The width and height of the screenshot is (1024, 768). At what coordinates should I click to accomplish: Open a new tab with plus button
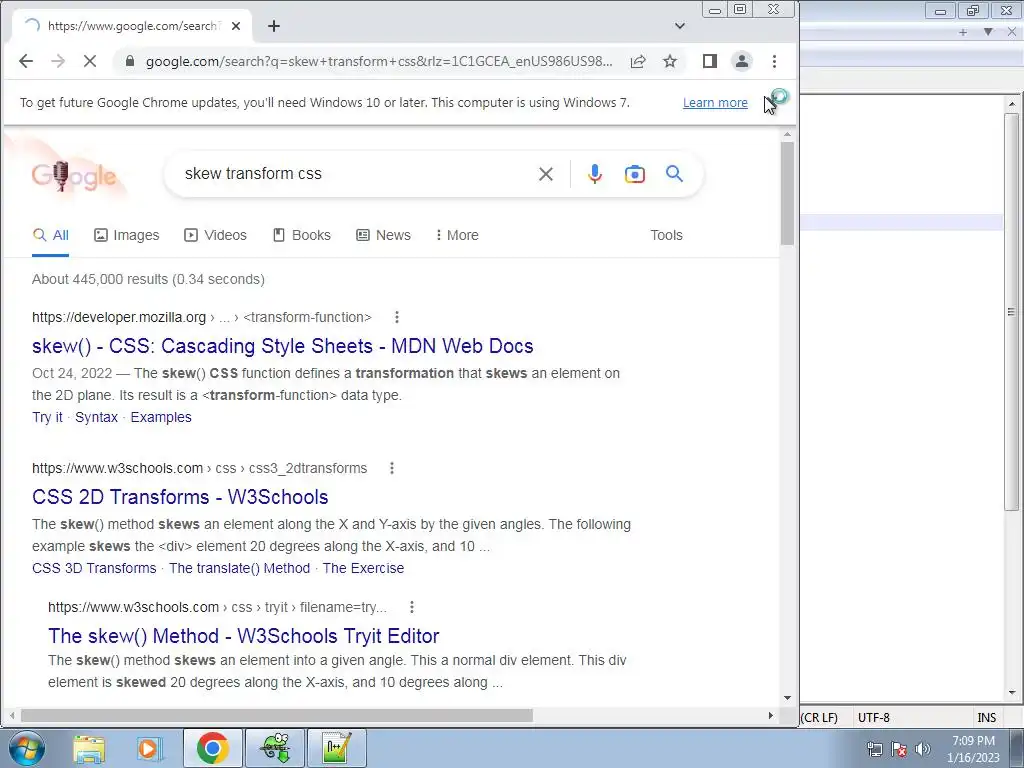[x=274, y=26]
